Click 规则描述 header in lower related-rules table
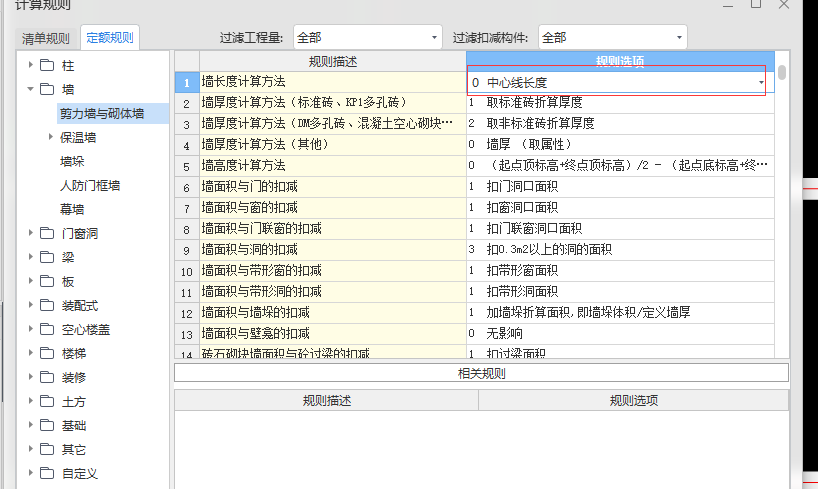 coord(327,400)
